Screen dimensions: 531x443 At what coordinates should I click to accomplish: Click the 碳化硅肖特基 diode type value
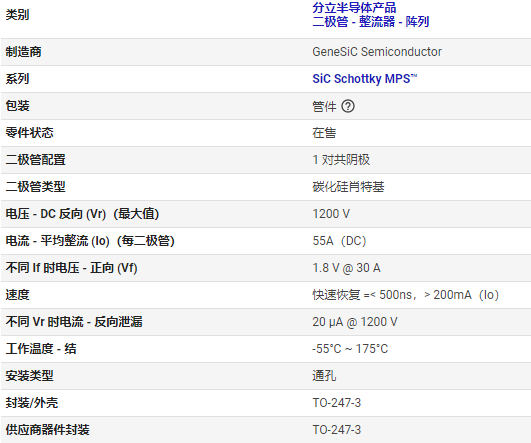[x=348, y=187]
